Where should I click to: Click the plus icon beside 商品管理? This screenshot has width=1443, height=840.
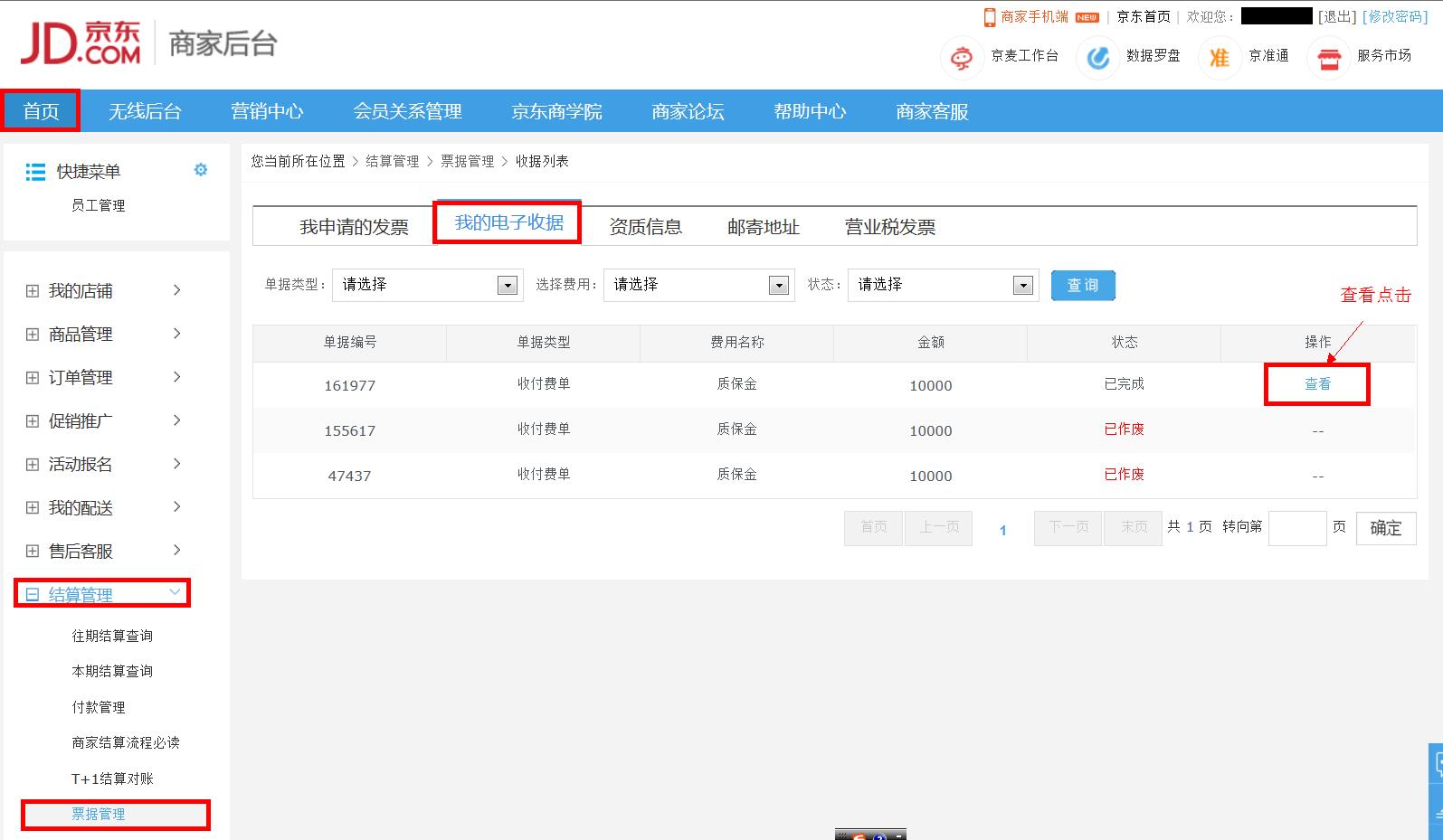pyautogui.click(x=33, y=335)
